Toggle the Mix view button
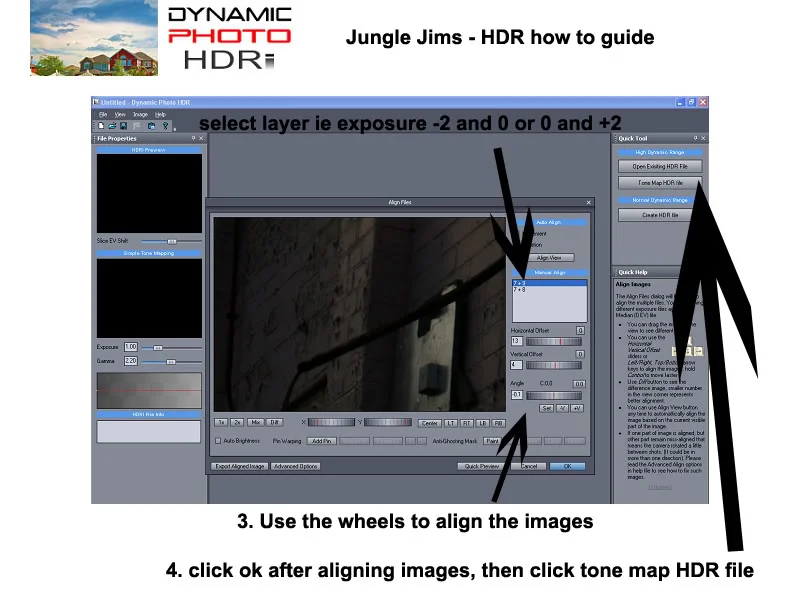800x600 pixels. click(x=256, y=422)
